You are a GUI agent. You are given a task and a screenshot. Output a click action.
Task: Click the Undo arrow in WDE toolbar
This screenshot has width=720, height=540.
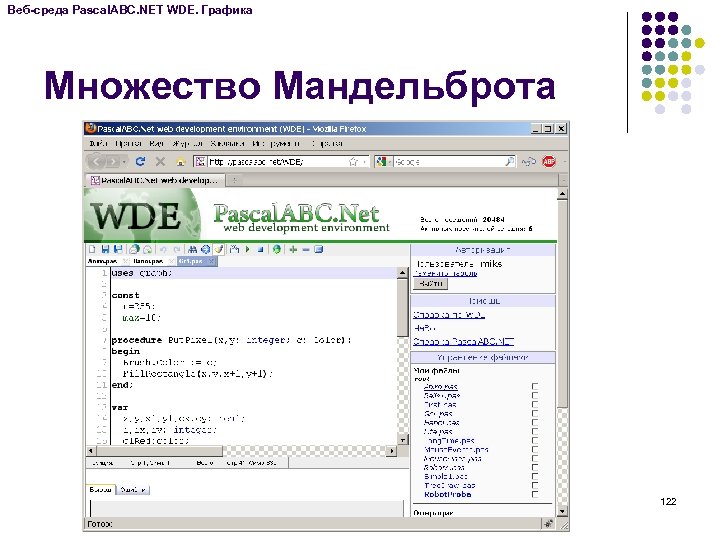pyautogui.click(x=163, y=249)
